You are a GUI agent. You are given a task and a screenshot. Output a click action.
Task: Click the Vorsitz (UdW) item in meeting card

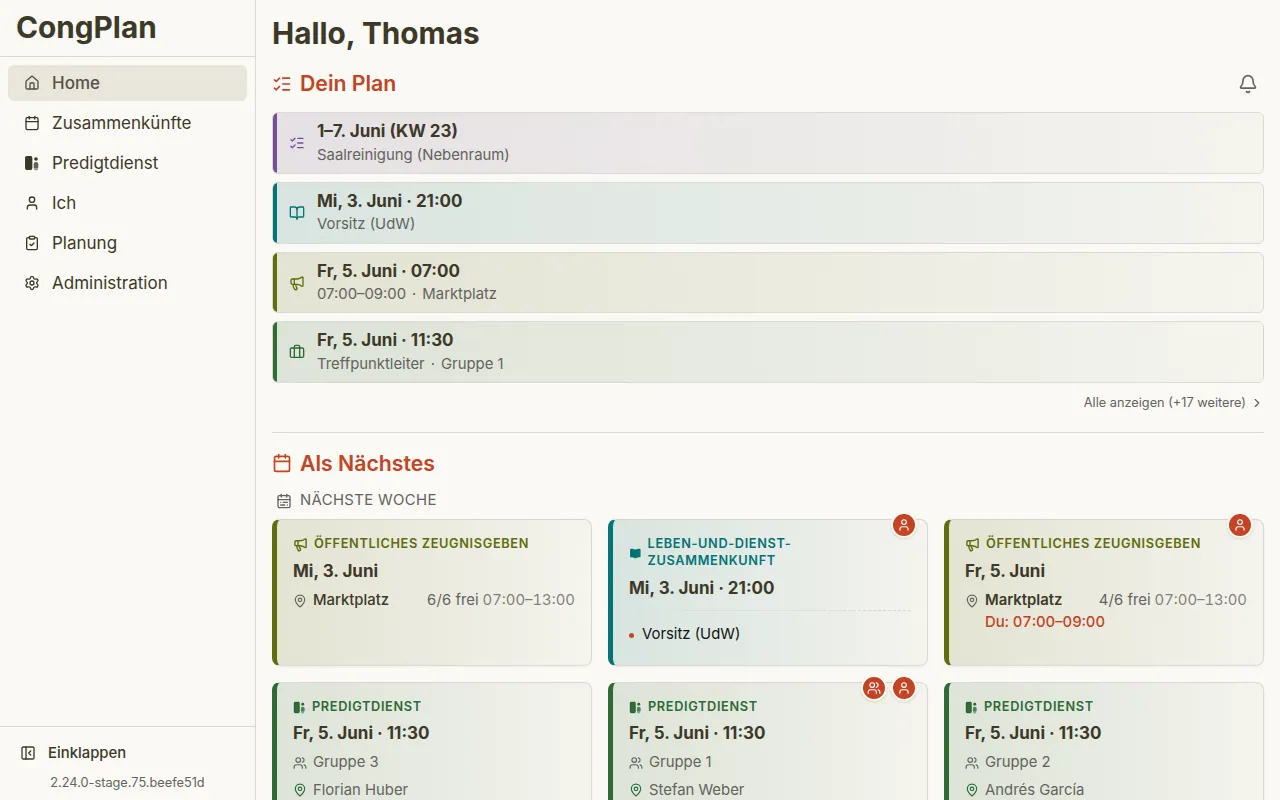[x=691, y=634]
